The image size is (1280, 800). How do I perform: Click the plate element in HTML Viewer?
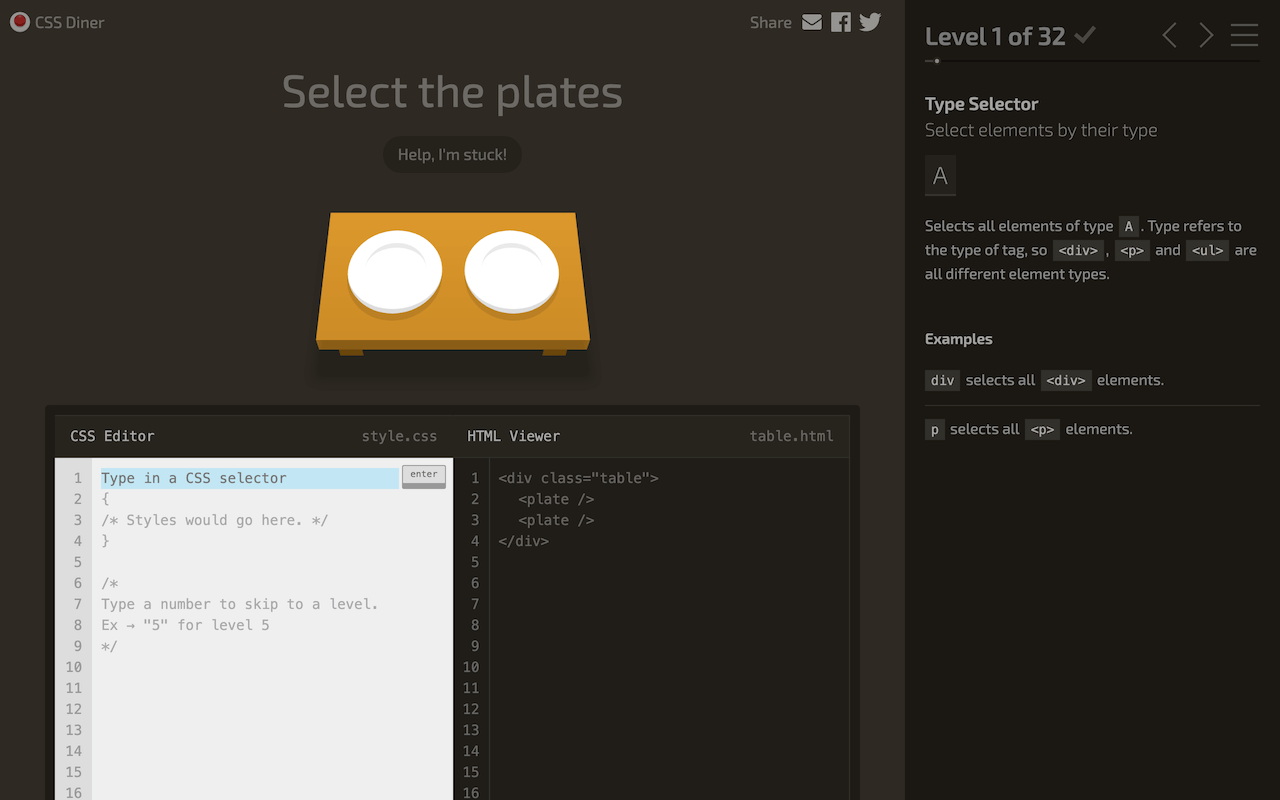[x=555, y=499]
